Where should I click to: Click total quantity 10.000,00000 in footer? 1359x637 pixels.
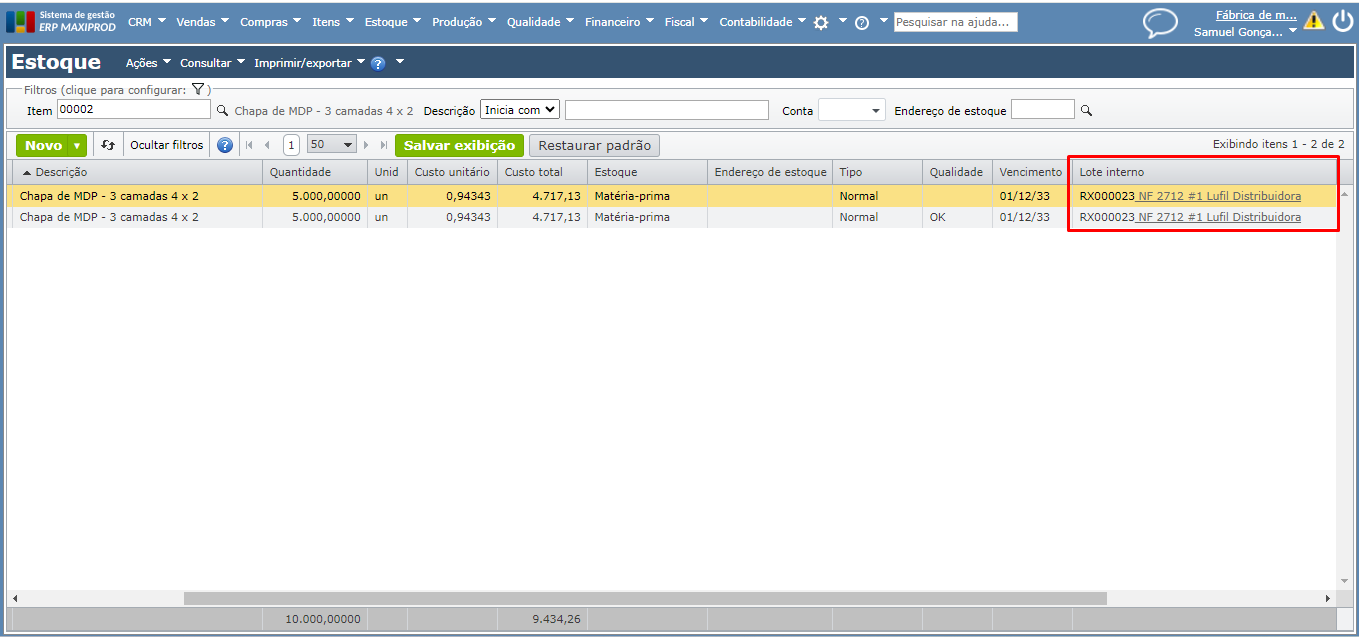coord(322,619)
